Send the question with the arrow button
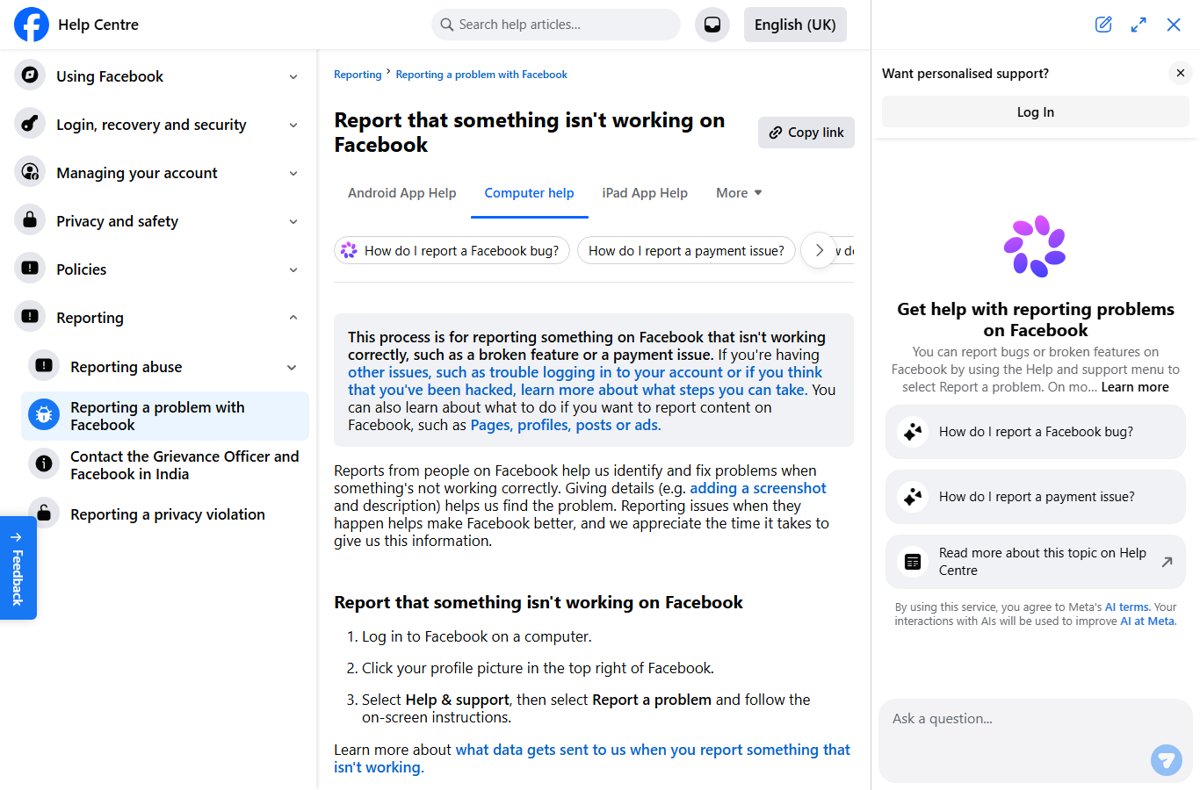The height and width of the screenshot is (790, 1200). (x=1166, y=759)
